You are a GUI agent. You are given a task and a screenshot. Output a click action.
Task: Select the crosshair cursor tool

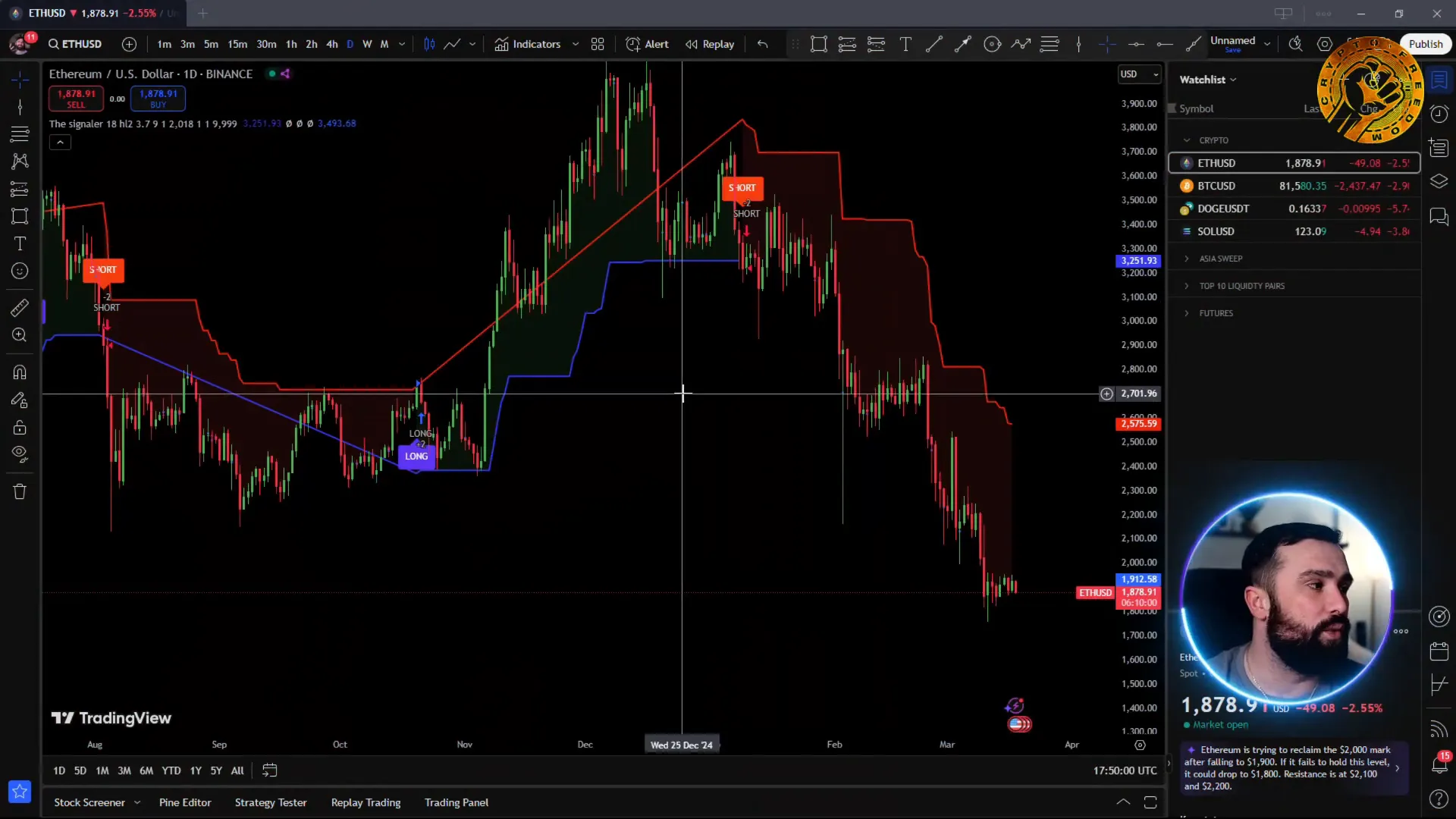[x=20, y=79]
